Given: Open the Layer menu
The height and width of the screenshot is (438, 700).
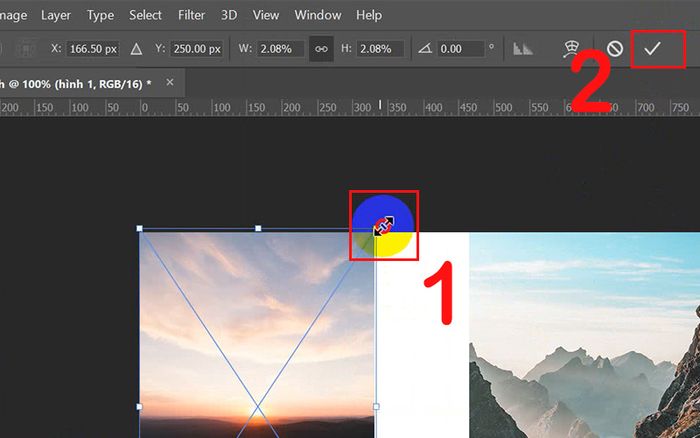Looking at the screenshot, I should 56,15.
